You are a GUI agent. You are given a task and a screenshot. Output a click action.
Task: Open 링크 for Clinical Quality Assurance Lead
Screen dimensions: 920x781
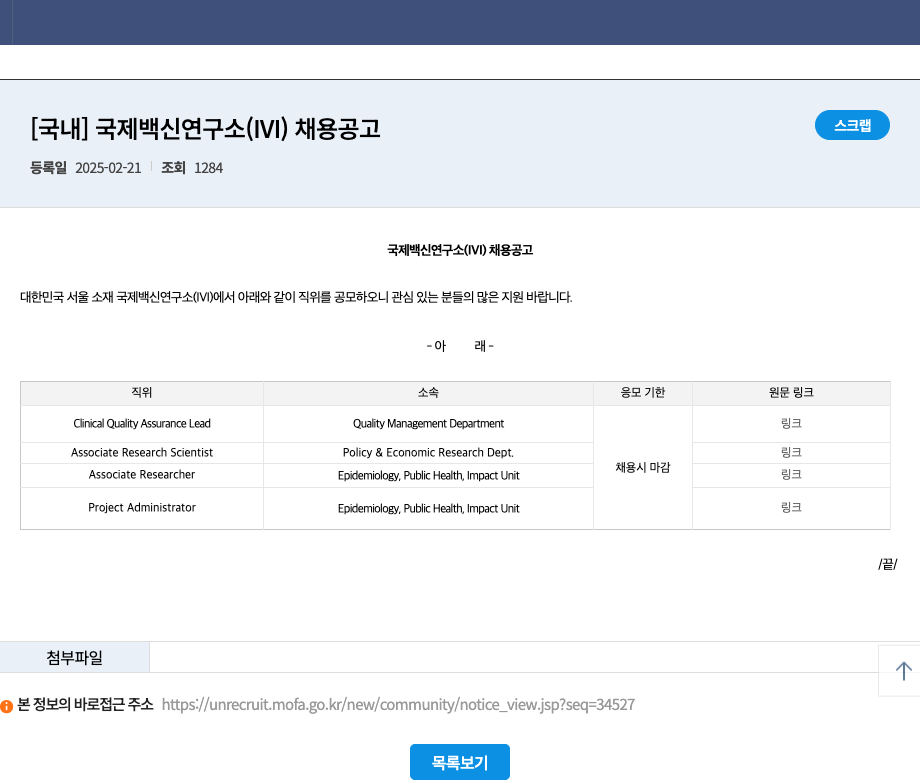791,423
